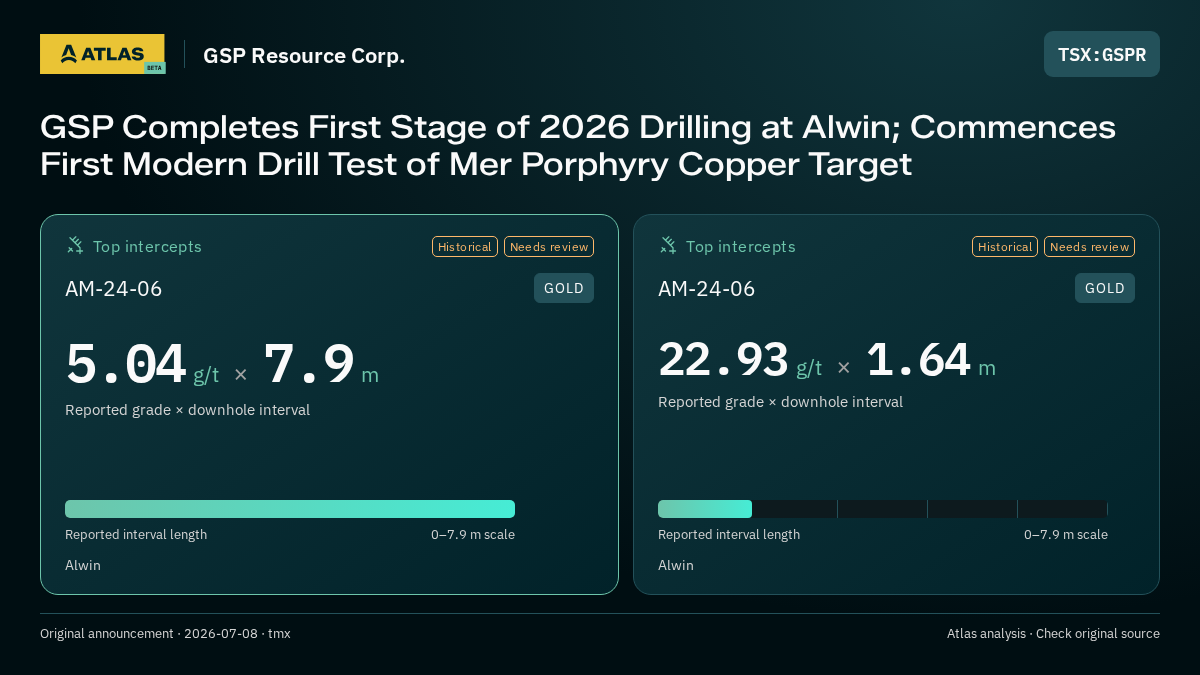Image resolution: width=1200 pixels, height=675 pixels.
Task: Click Reported interval length on the 22.93 g/t card
Action: click(729, 535)
